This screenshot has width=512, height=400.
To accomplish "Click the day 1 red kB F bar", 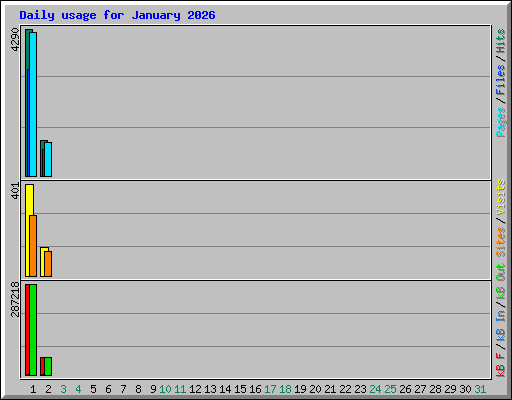I will tap(27, 330).
